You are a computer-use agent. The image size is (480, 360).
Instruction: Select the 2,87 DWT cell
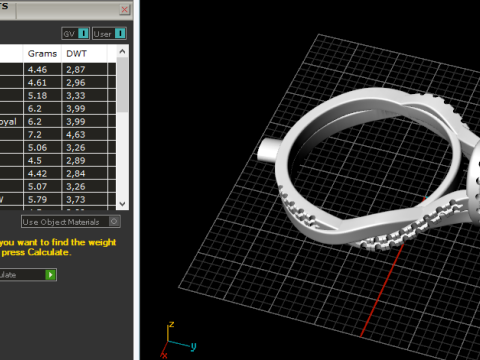(x=84, y=69)
